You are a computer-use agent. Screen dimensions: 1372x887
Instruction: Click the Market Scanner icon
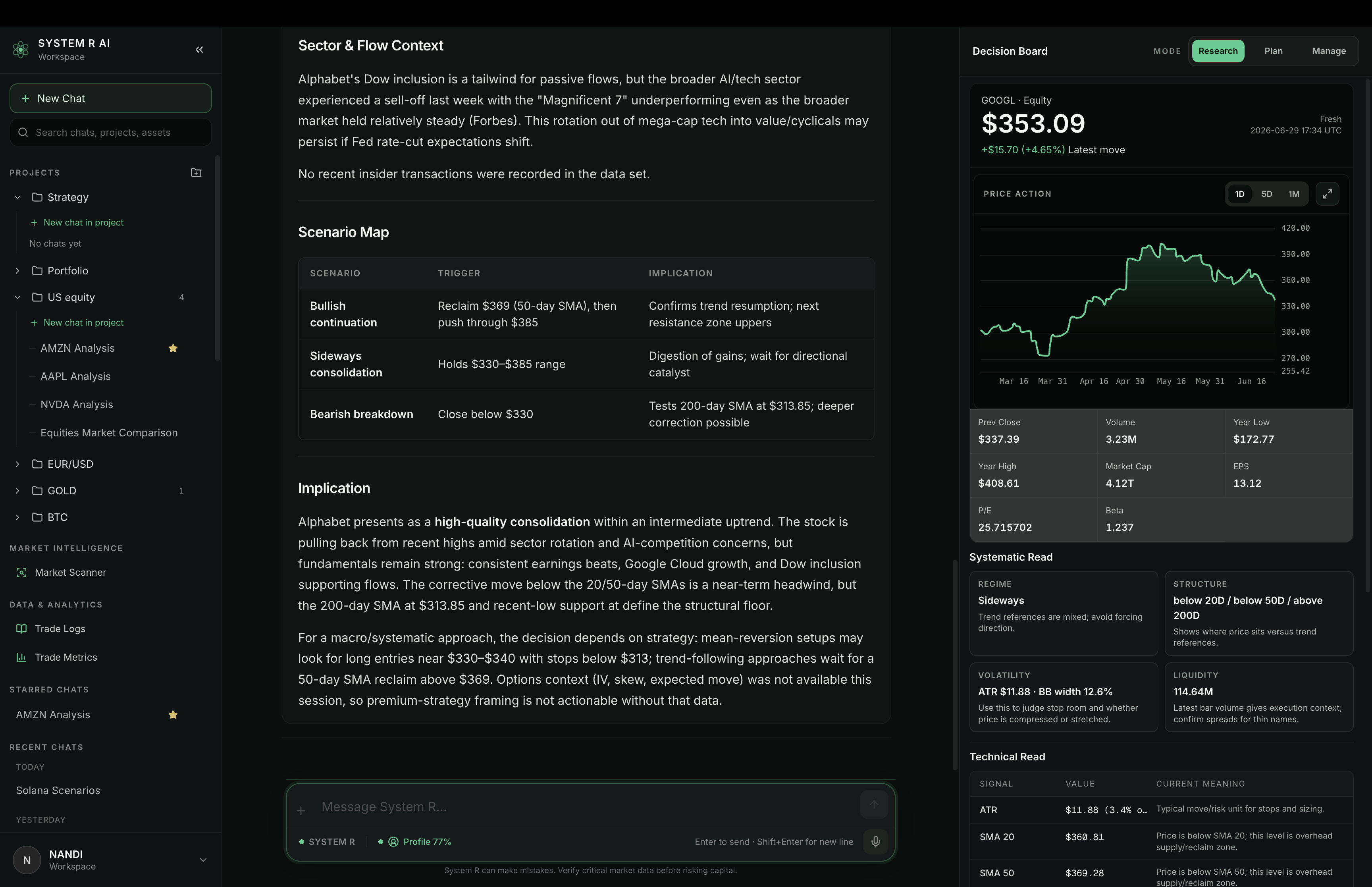[21, 572]
